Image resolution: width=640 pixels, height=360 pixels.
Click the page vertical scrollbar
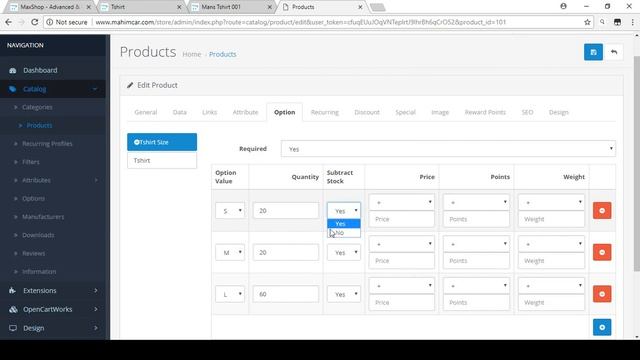636,164
